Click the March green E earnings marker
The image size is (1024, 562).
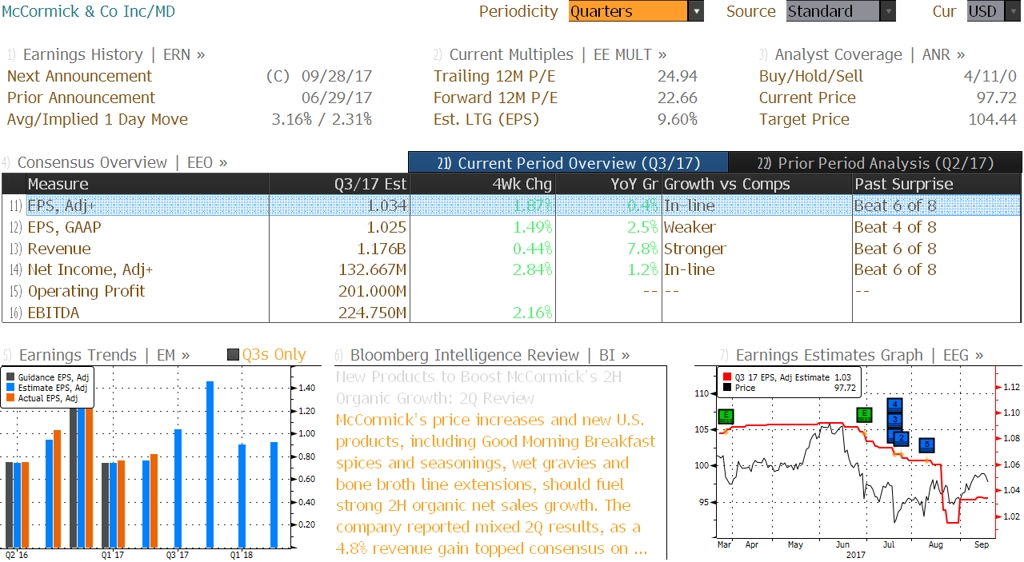[x=726, y=416]
